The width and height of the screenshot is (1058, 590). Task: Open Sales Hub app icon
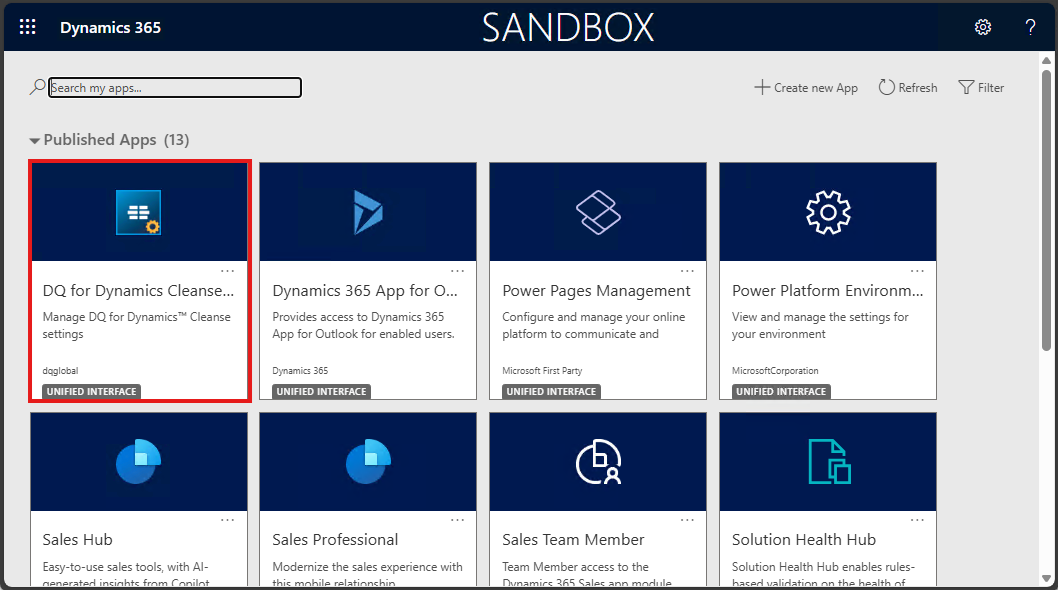click(x=138, y=462)
